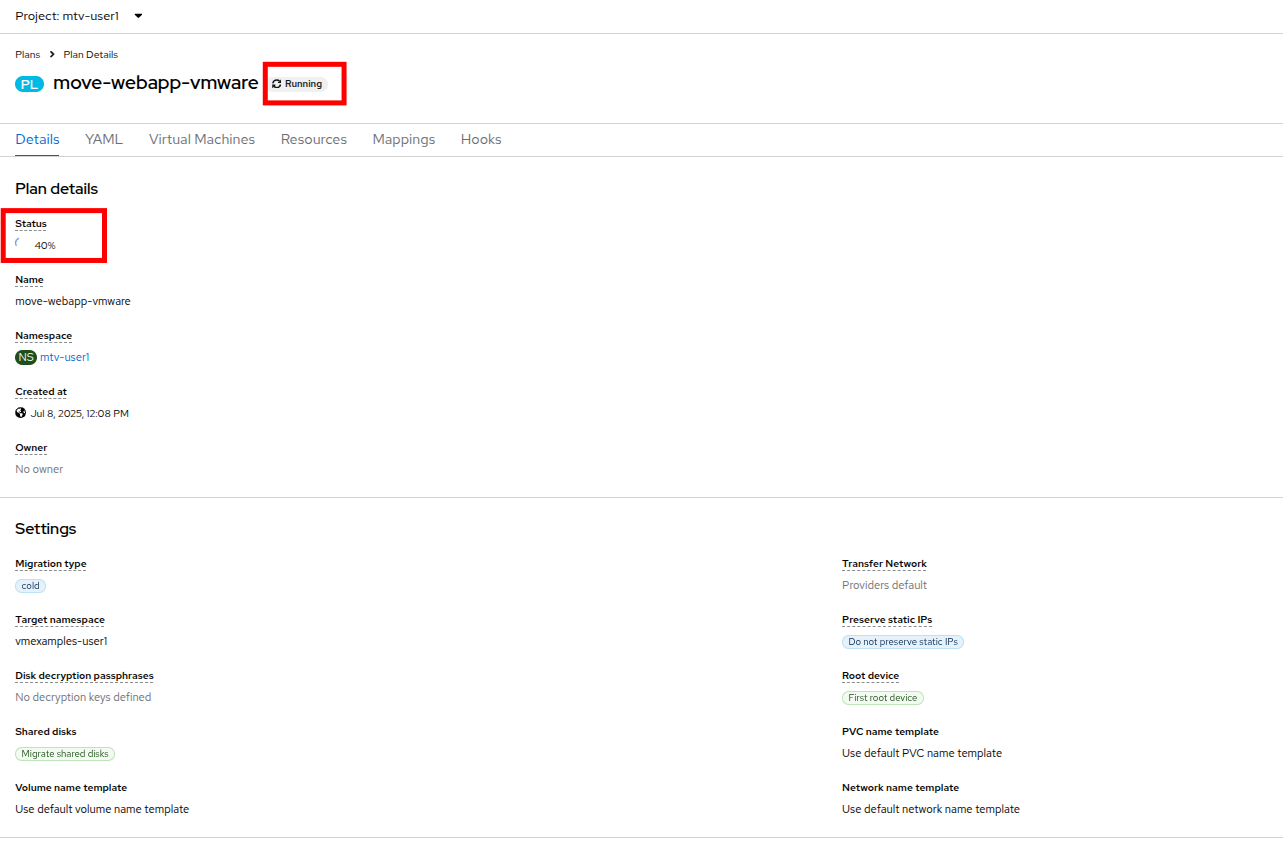The image size is (1283, 850).
Task: Click the NS namespace badge icon
Action: 26,357
